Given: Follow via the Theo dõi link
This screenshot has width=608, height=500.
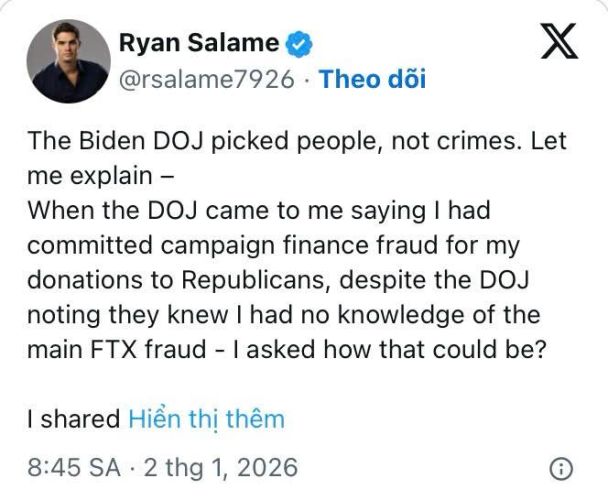Looking at the screenshot, I should pos(372,79).
